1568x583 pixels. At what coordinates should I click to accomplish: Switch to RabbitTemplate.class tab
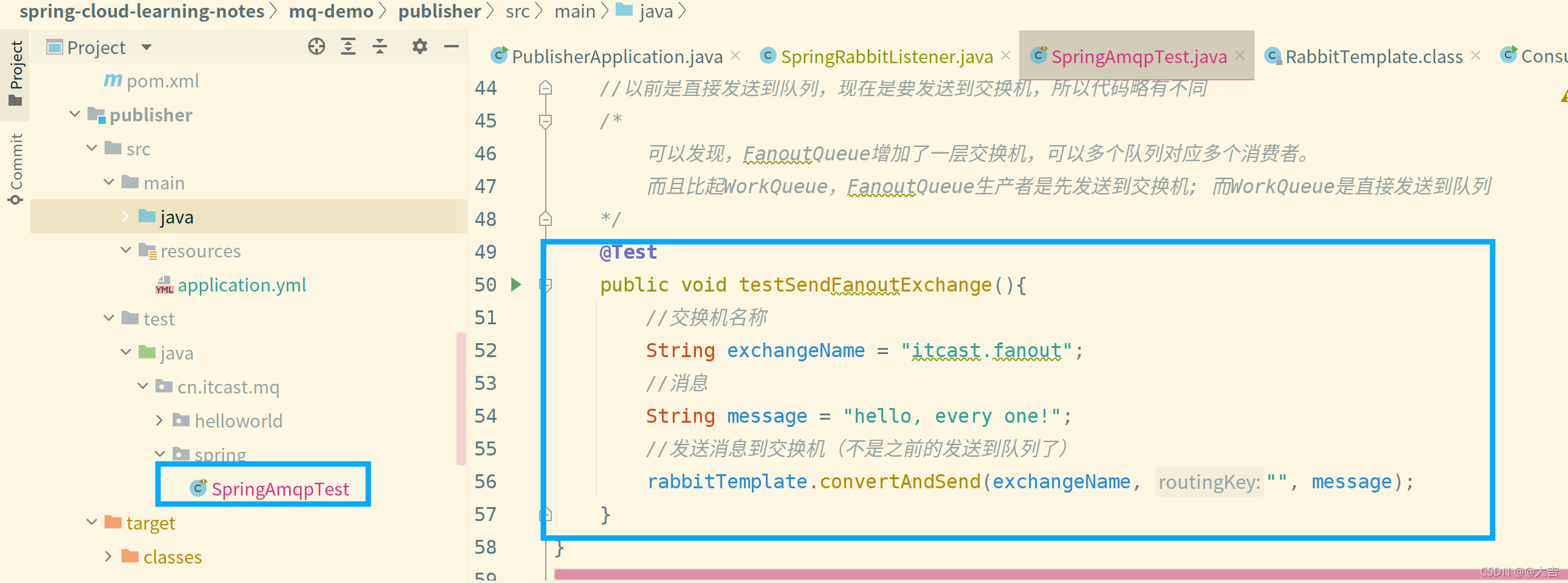tap(1374, 56)
